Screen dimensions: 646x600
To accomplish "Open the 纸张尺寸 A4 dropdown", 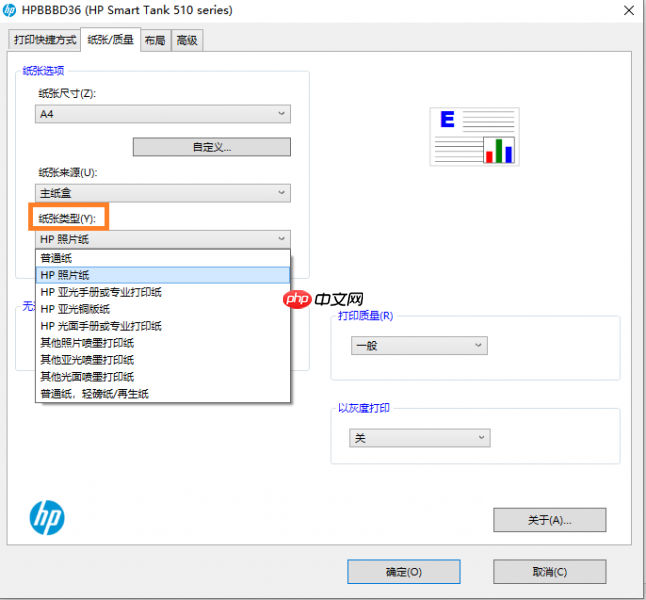I will click(x=163, y=114).
